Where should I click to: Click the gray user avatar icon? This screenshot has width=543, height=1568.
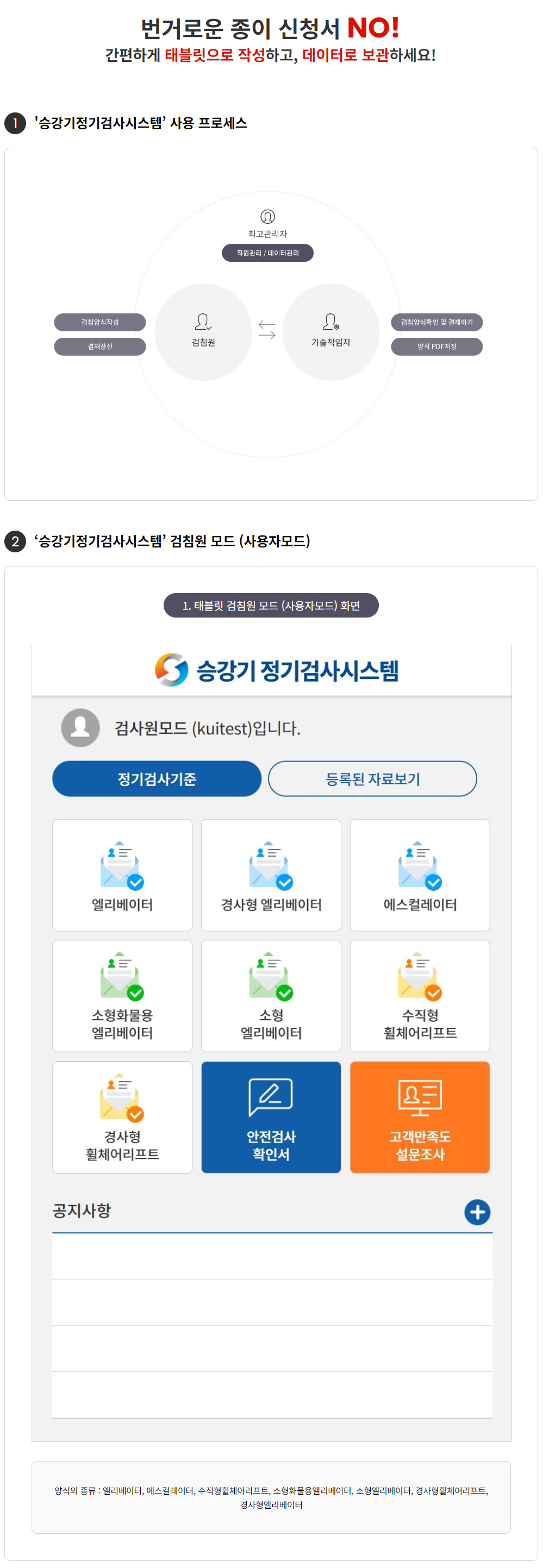point(80,727)
